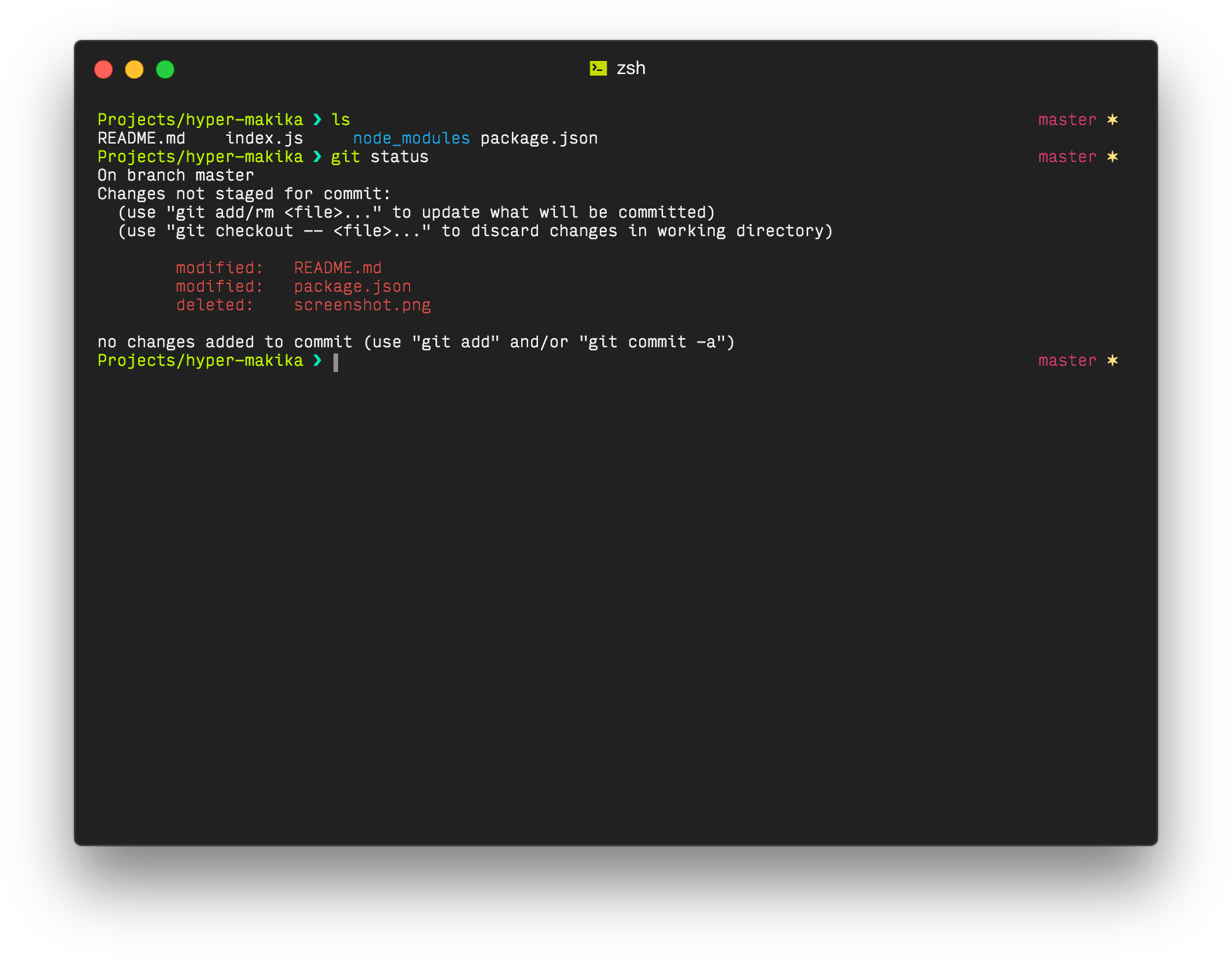Click the cursor at the last prompt
The height and width of the screenshot is (960, 1232).
point(336,362)
